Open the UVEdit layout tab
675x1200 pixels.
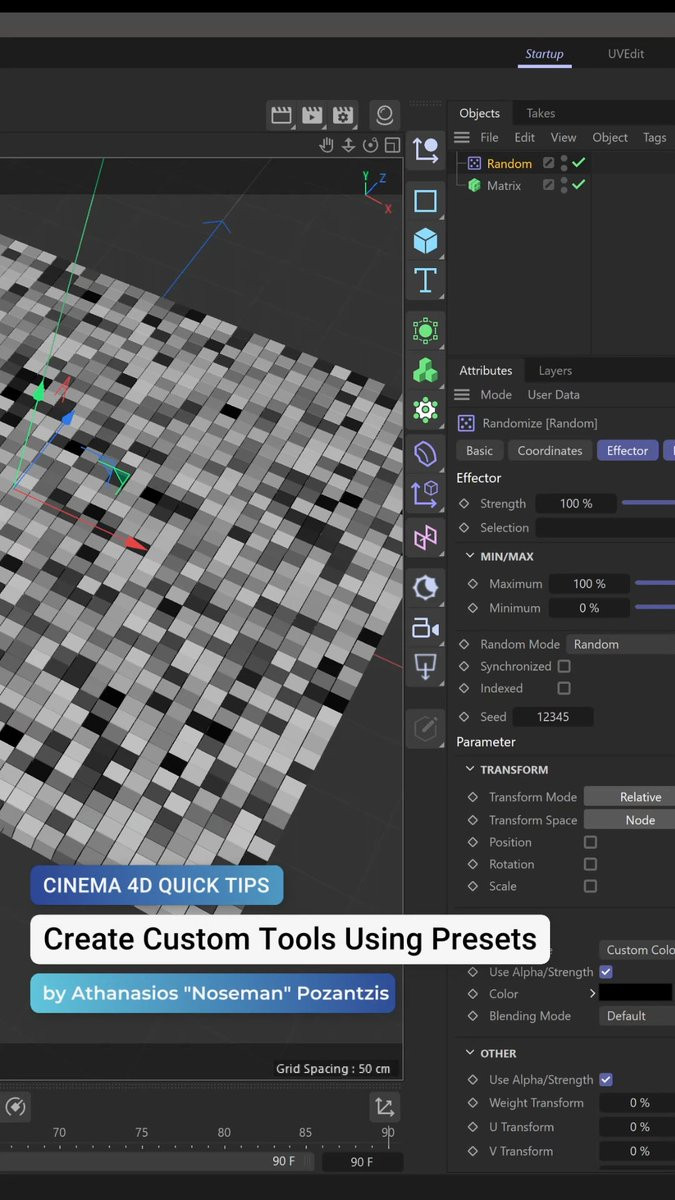coord(626,54)
